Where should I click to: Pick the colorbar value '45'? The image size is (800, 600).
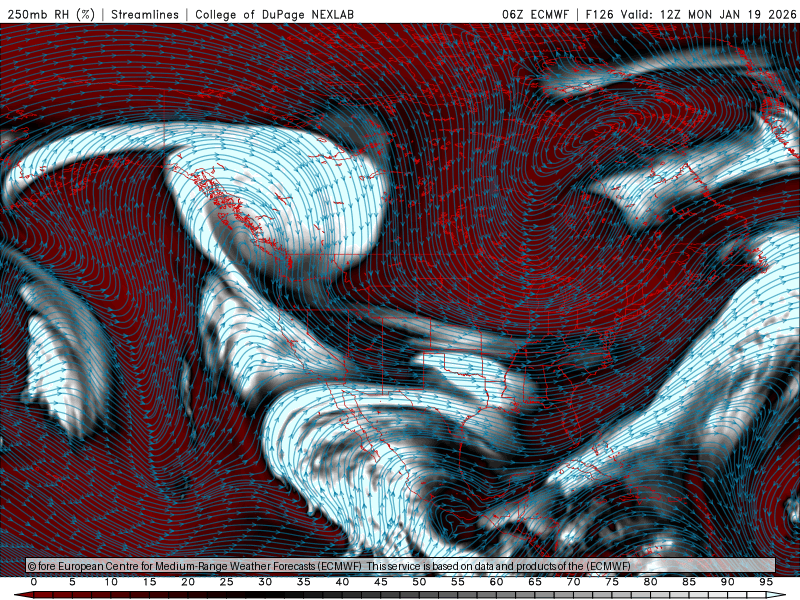[381, 582]
